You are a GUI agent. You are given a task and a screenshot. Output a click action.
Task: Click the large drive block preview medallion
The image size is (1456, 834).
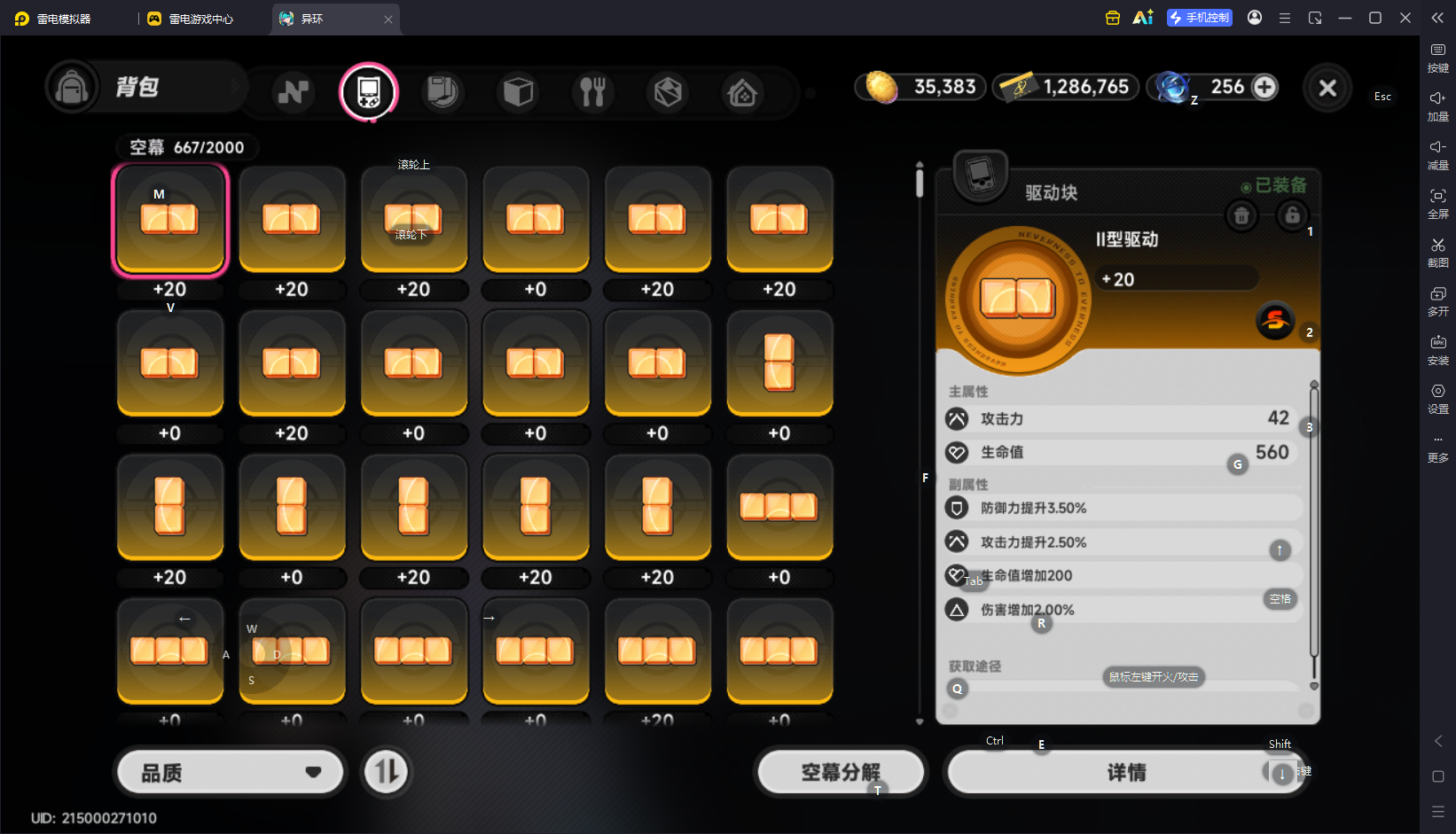point(1018,299)
